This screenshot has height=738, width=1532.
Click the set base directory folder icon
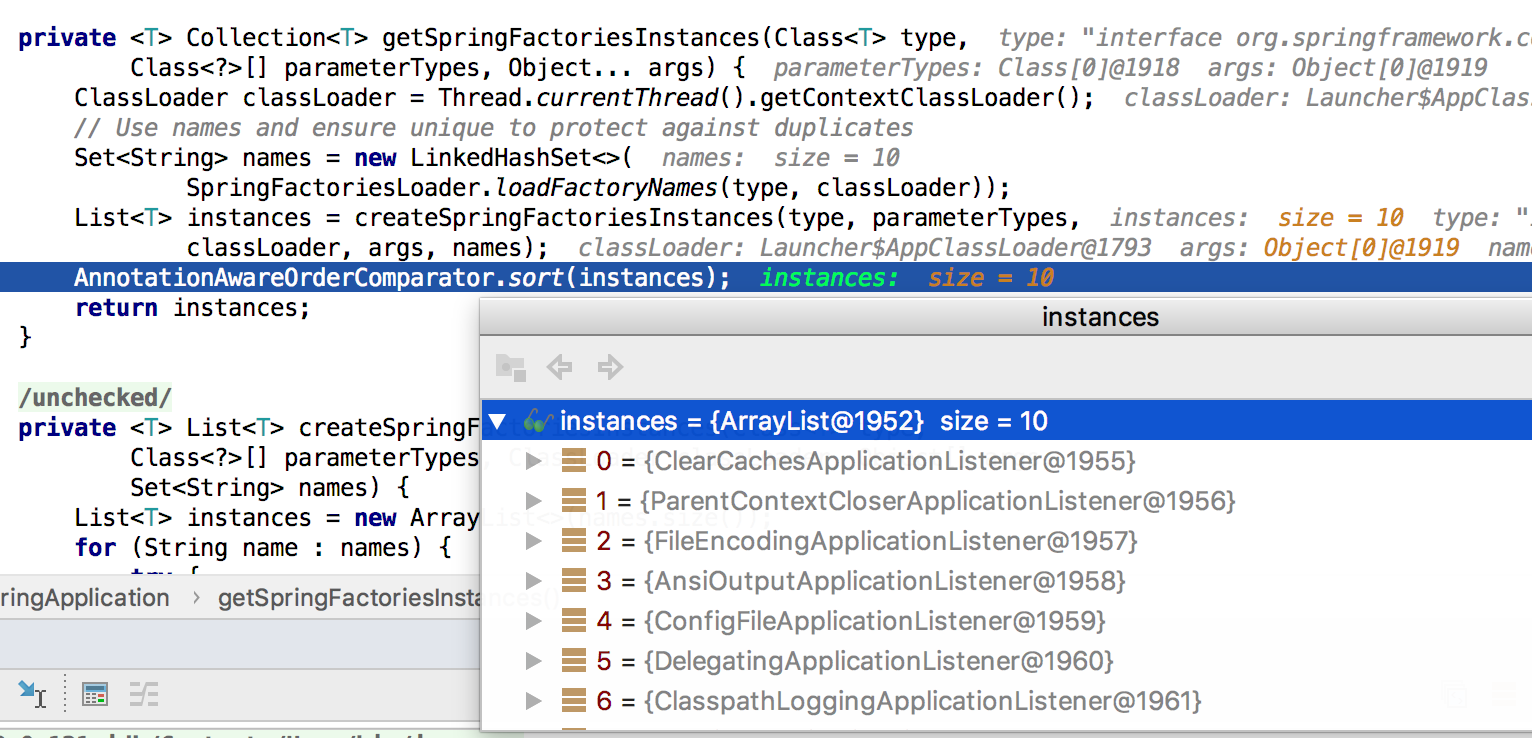click(511, 367)
